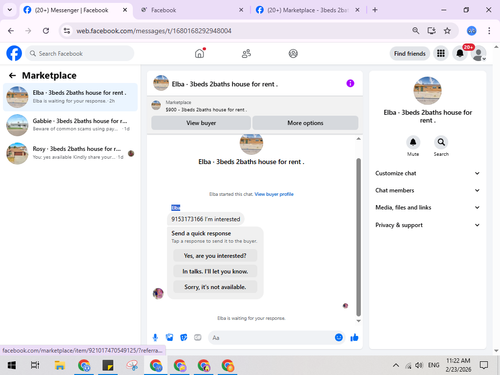Show hidden system tray icons

tap(396, 365)
